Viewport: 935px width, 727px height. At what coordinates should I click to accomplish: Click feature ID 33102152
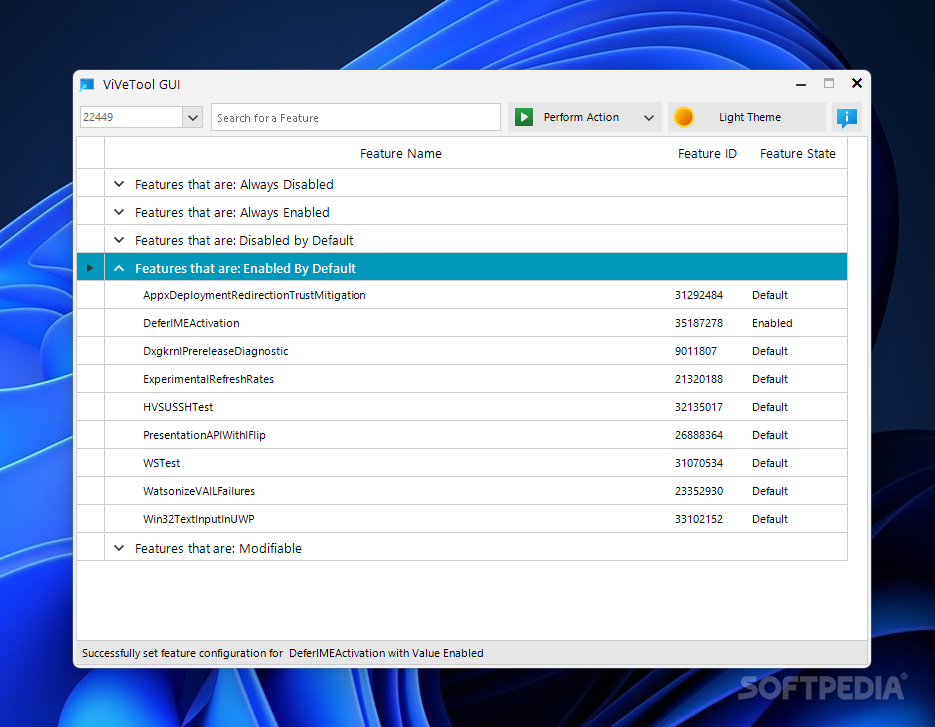tap(699, 519)
